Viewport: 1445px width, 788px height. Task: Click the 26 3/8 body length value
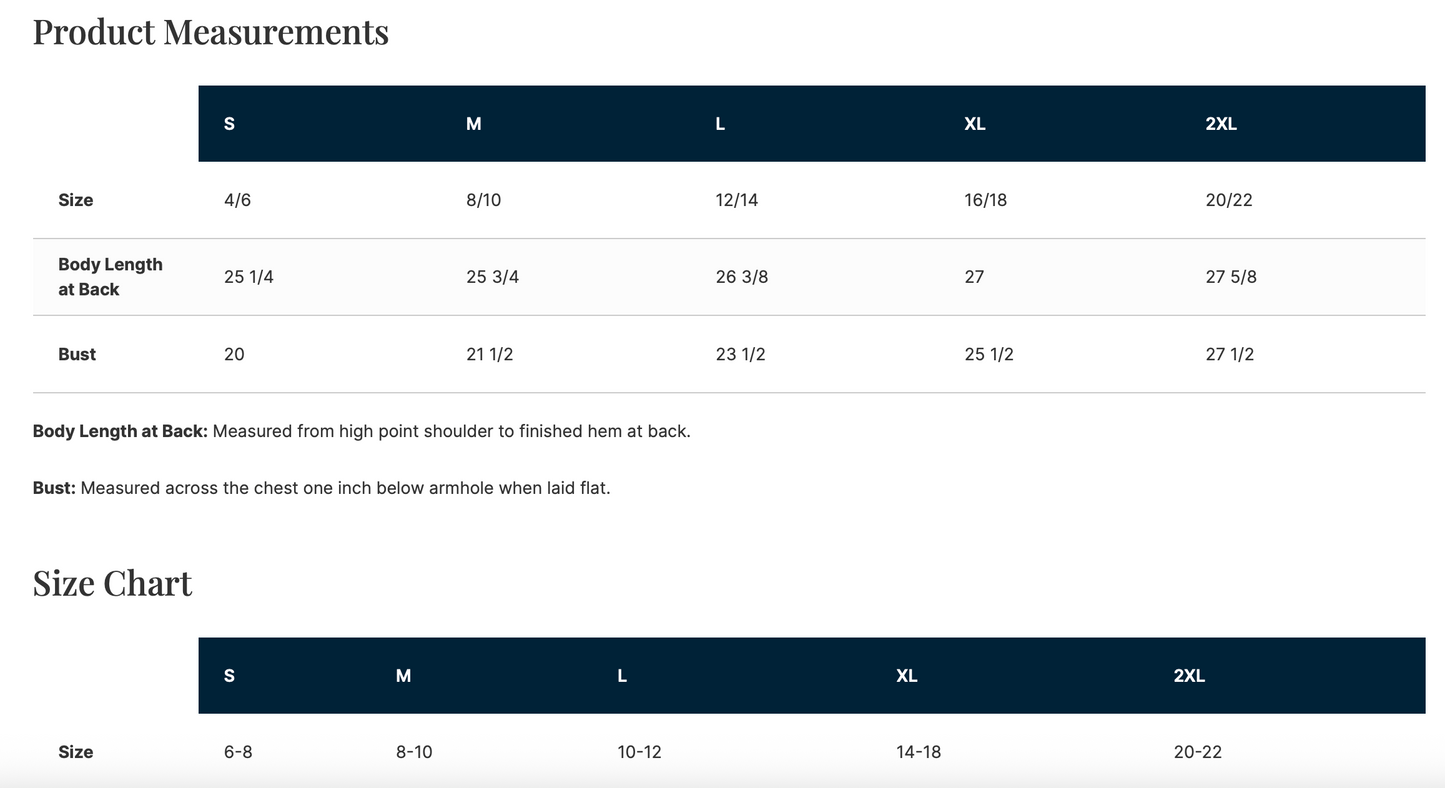click(742, 277)
